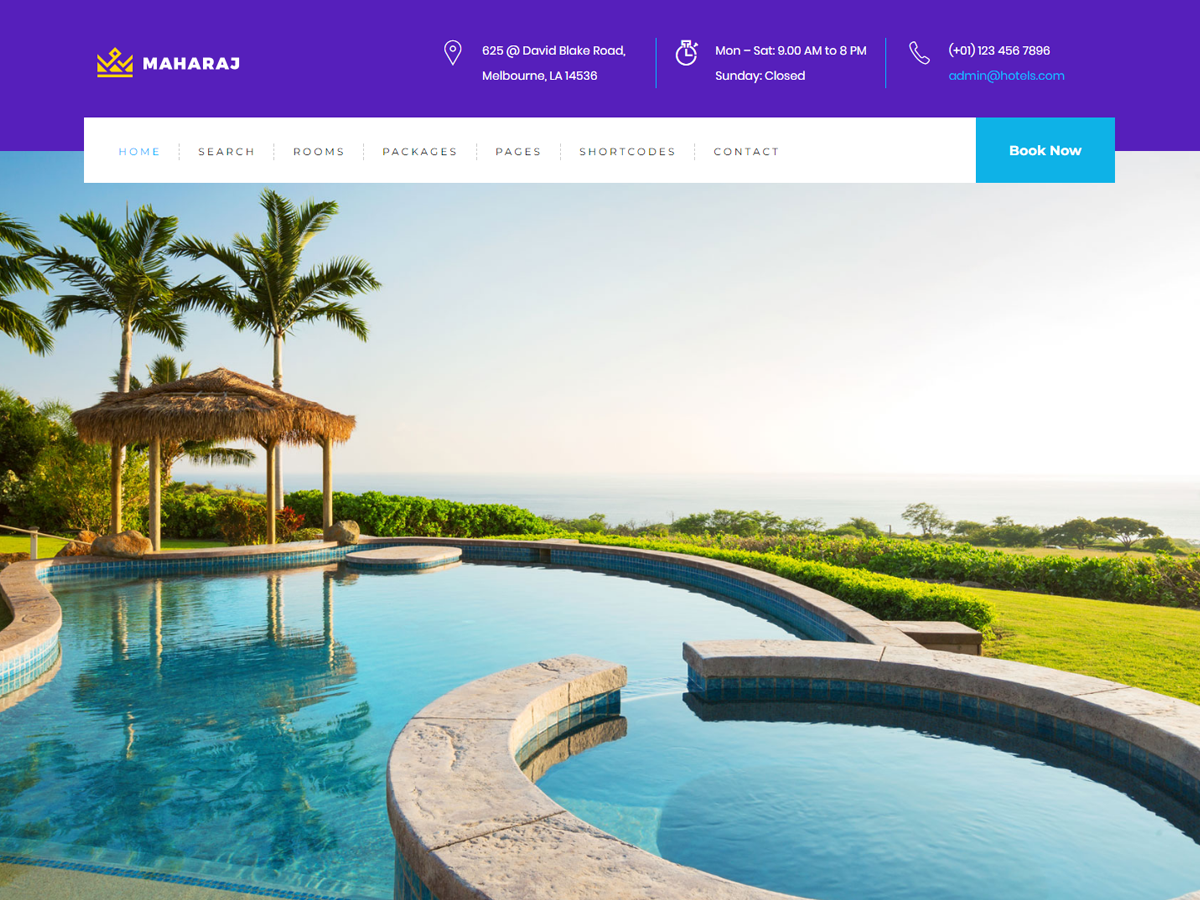Click the David Blake Road address text

click(554, 50)
